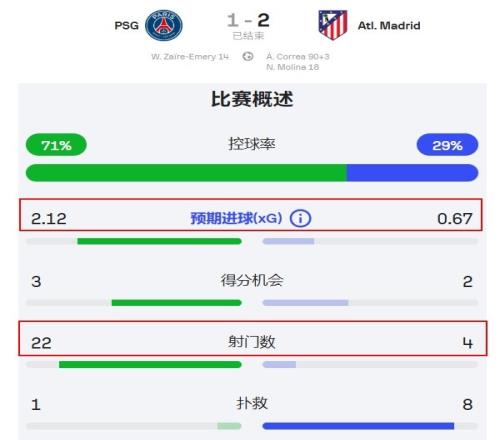This screenshot has width=500, height=440.
Task: Click the goal ball icon between scorers
Action: pos(248,56)
